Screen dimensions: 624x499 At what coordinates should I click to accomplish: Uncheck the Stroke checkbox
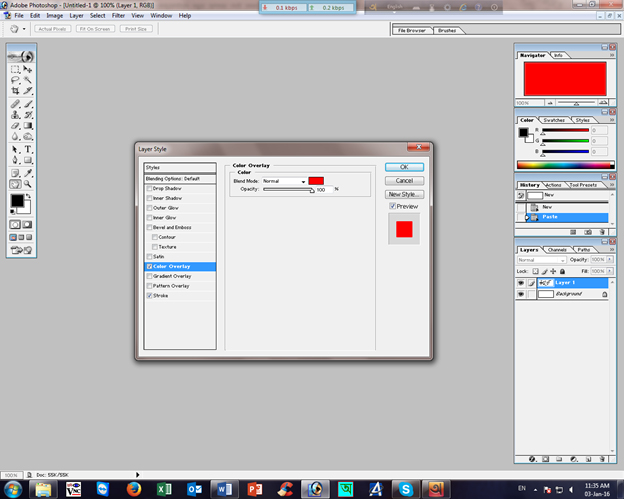[150, 296]
